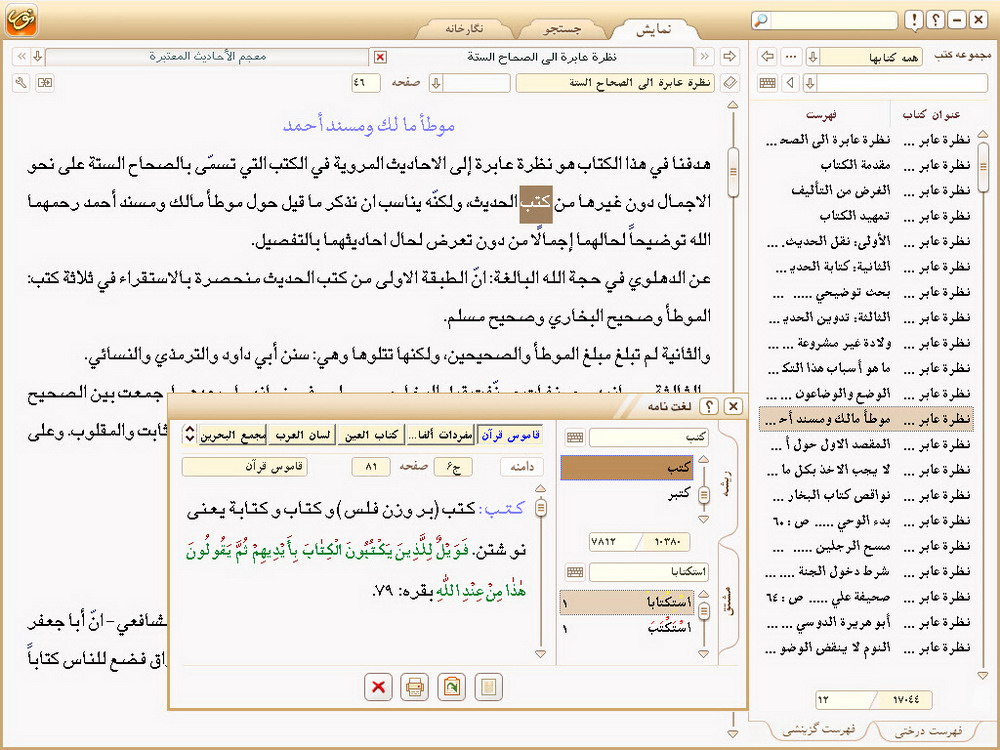Click the red X button in dictionary footer

pos(378,687)
